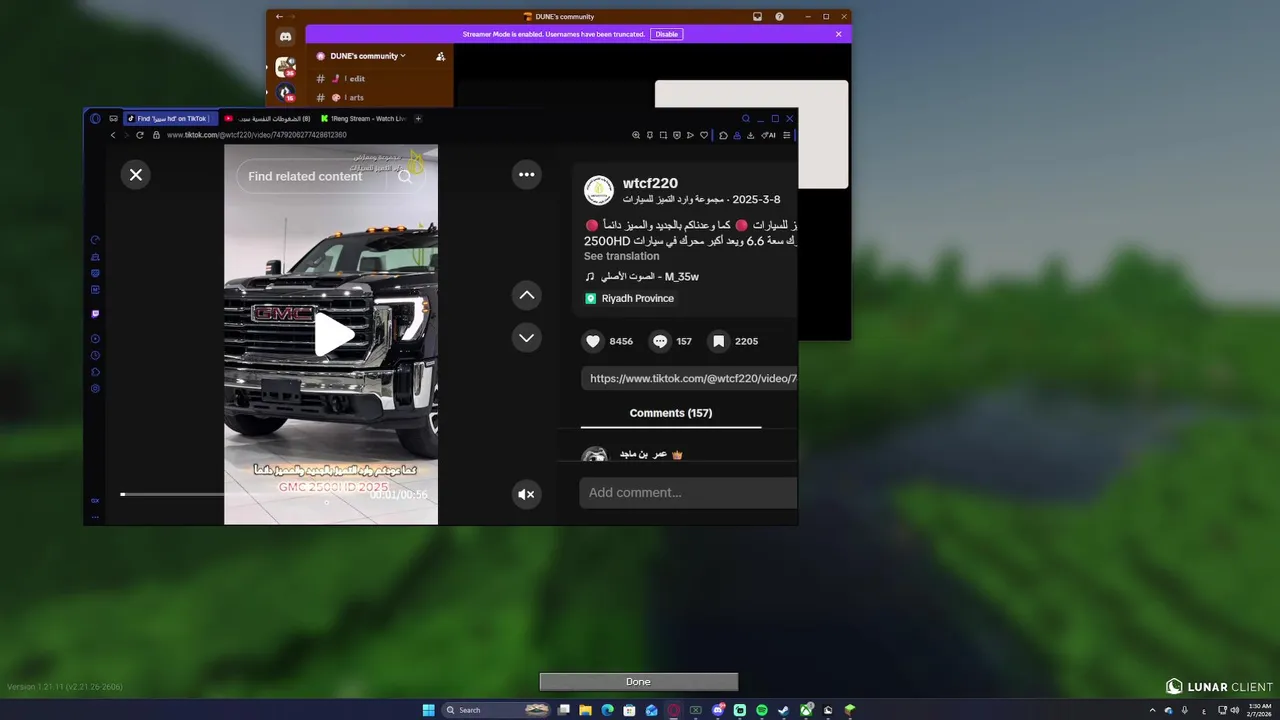This screenshot has width=1280, height=720.
Task: Open the player icon in sidebar
Action: click(x=95, y=339)
